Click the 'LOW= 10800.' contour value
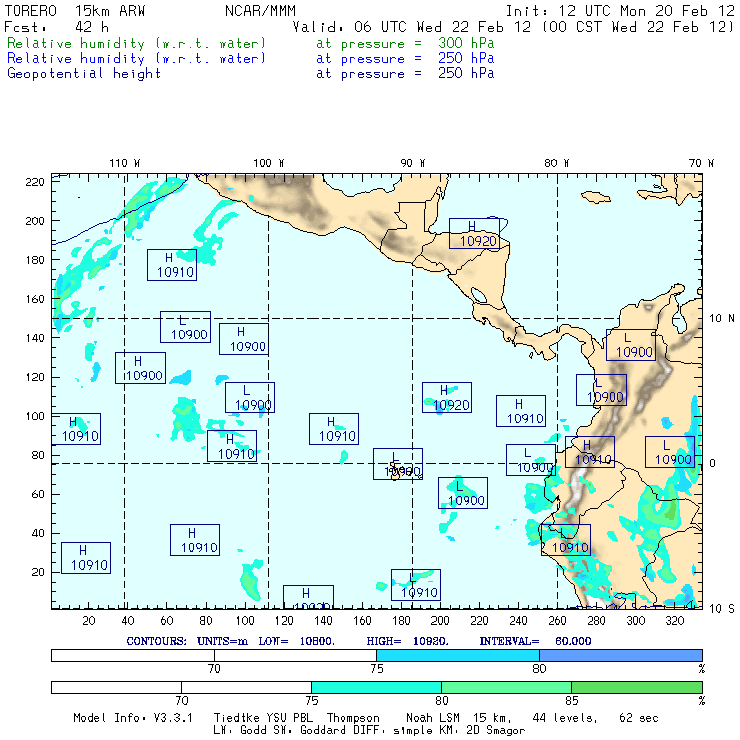The height and width of the screenshot is (740, 740). tap(296, 641)
